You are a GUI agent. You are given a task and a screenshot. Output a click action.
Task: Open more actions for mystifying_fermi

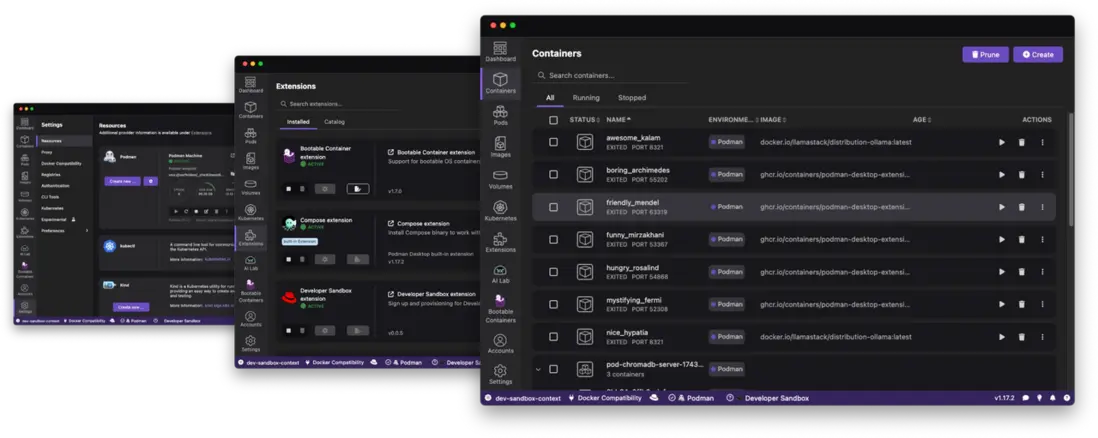coord(1042,304)
